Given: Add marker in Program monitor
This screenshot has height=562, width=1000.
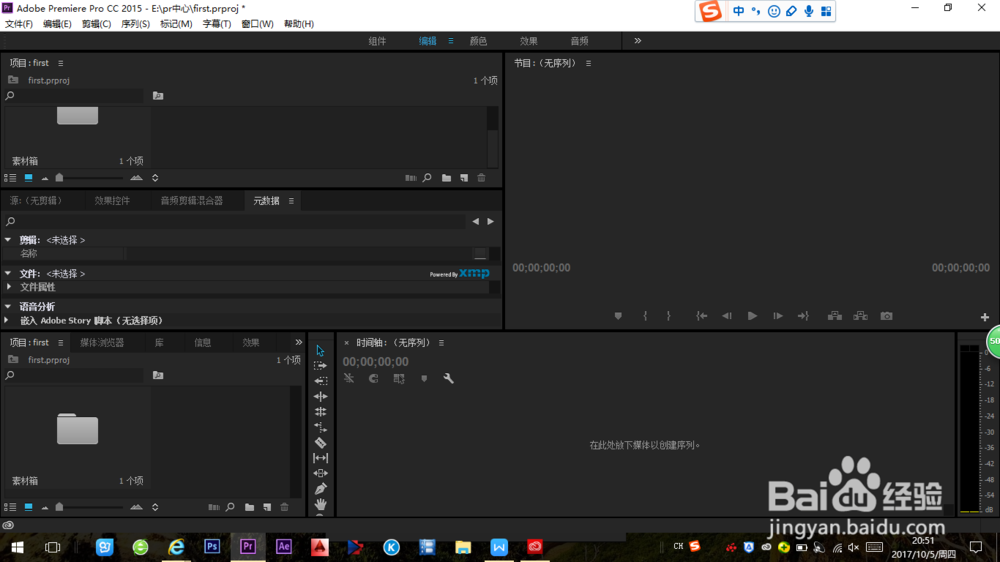Looking at the screenshot, I should pos(618,316).
